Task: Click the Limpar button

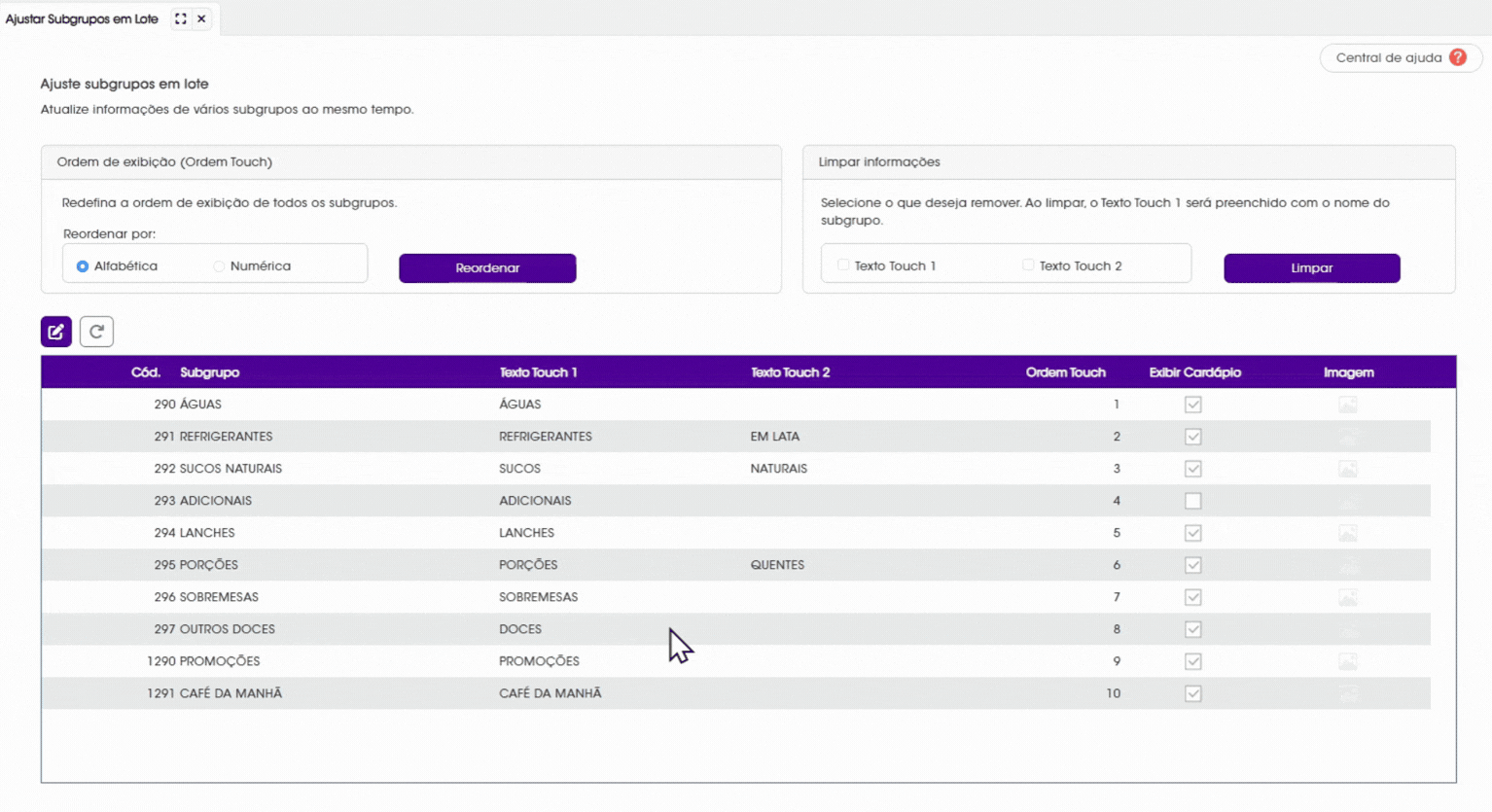Action: (1311, 268)
